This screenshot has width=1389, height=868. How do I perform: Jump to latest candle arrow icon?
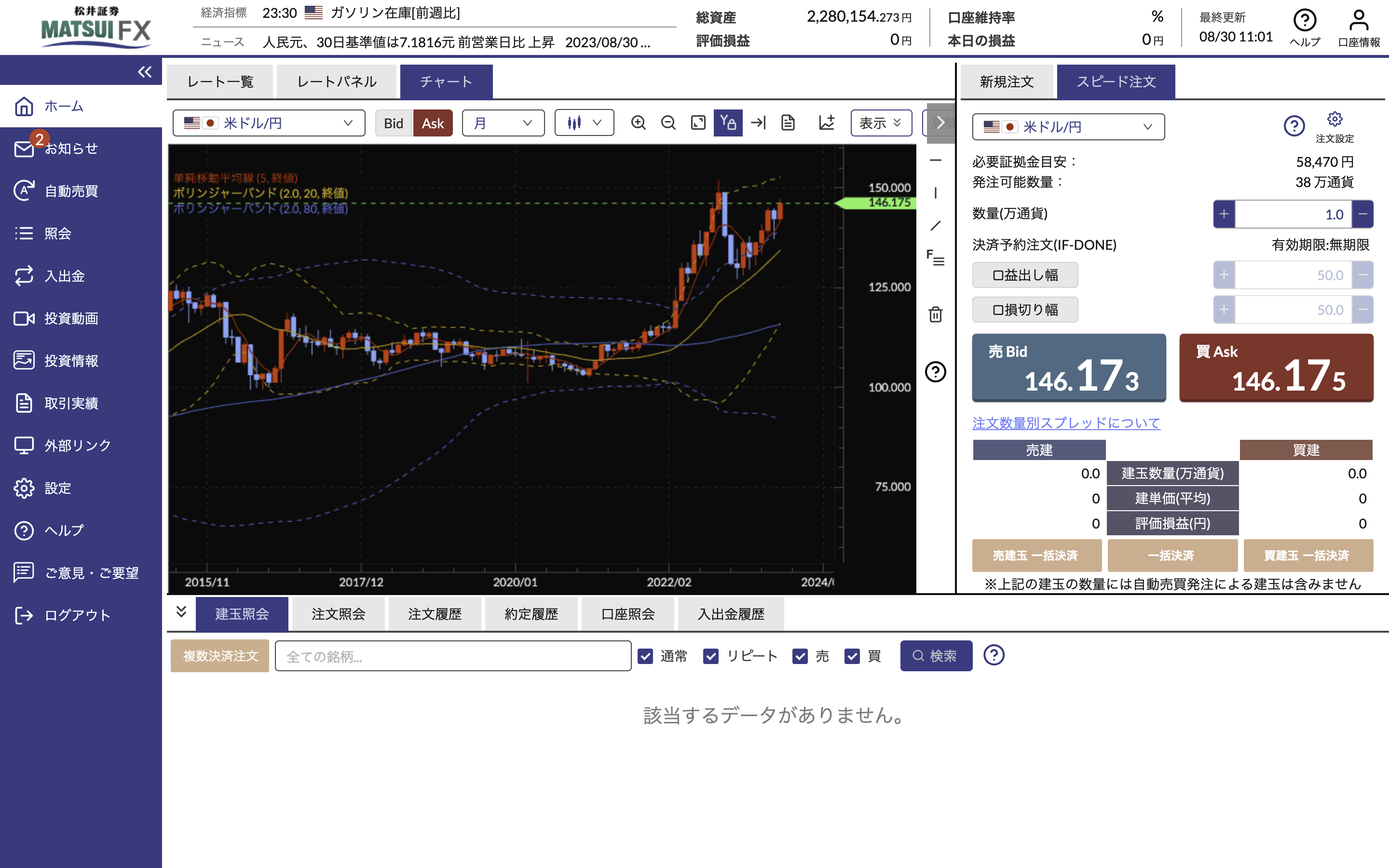click(758, 123)
